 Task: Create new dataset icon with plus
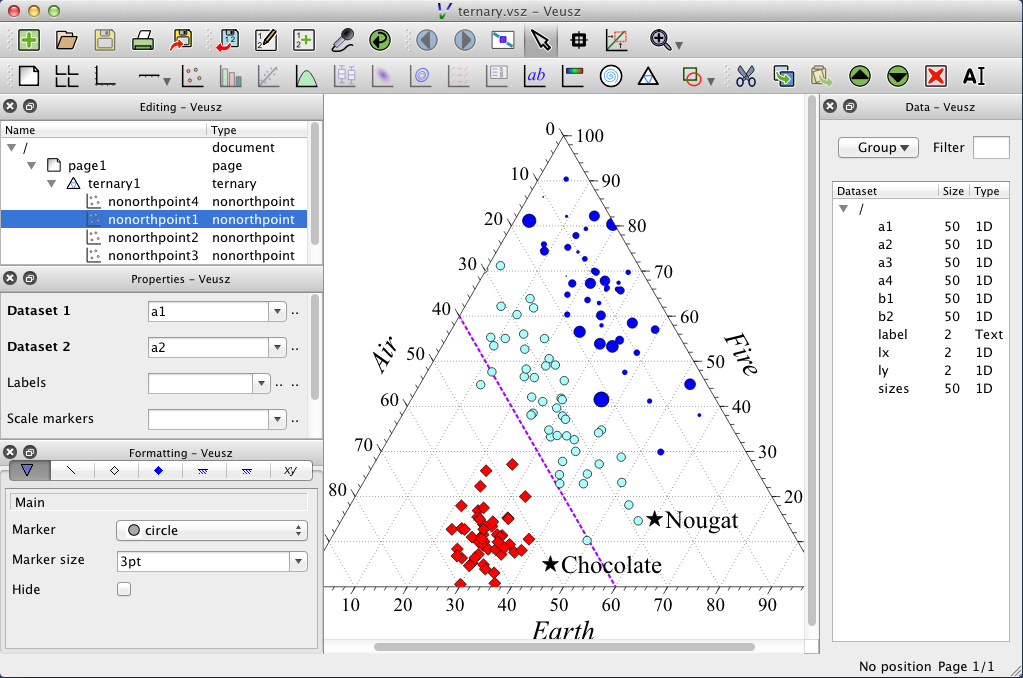click(304, 40)
